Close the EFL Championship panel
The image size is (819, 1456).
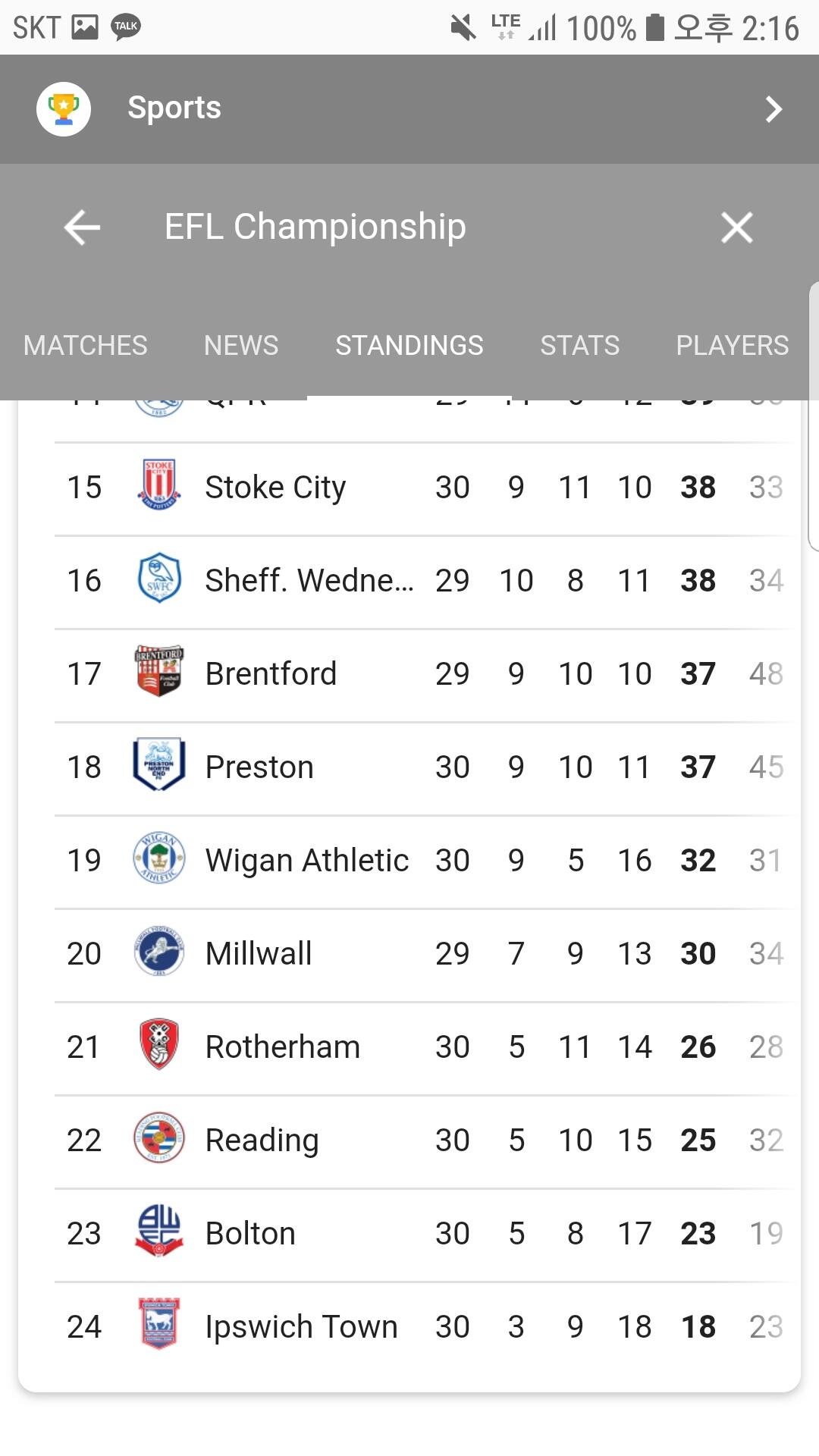(736, 227)
